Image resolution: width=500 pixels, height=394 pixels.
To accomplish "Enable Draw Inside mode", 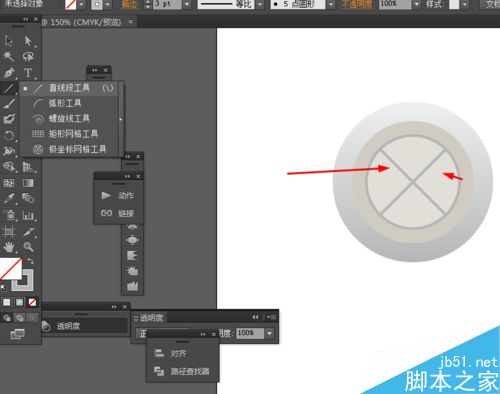I will tap(32, 318).
